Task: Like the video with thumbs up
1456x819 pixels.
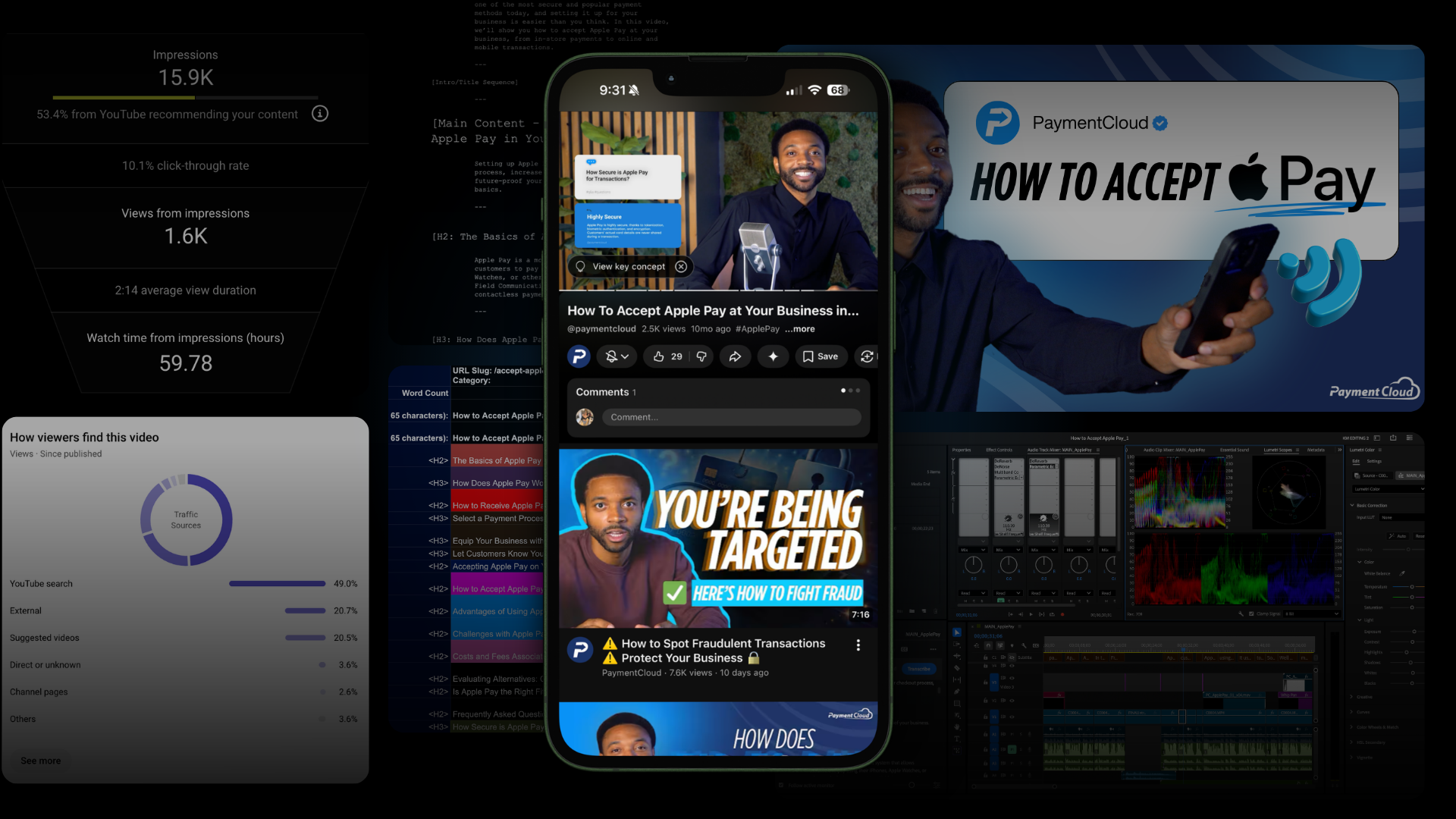Action: point(658,356)
